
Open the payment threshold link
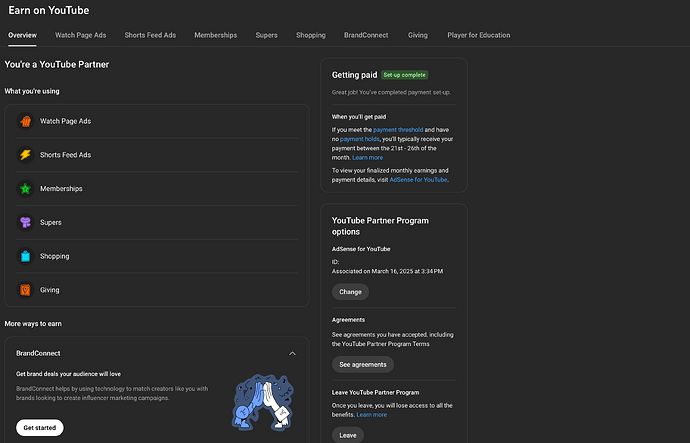[398, 130]
